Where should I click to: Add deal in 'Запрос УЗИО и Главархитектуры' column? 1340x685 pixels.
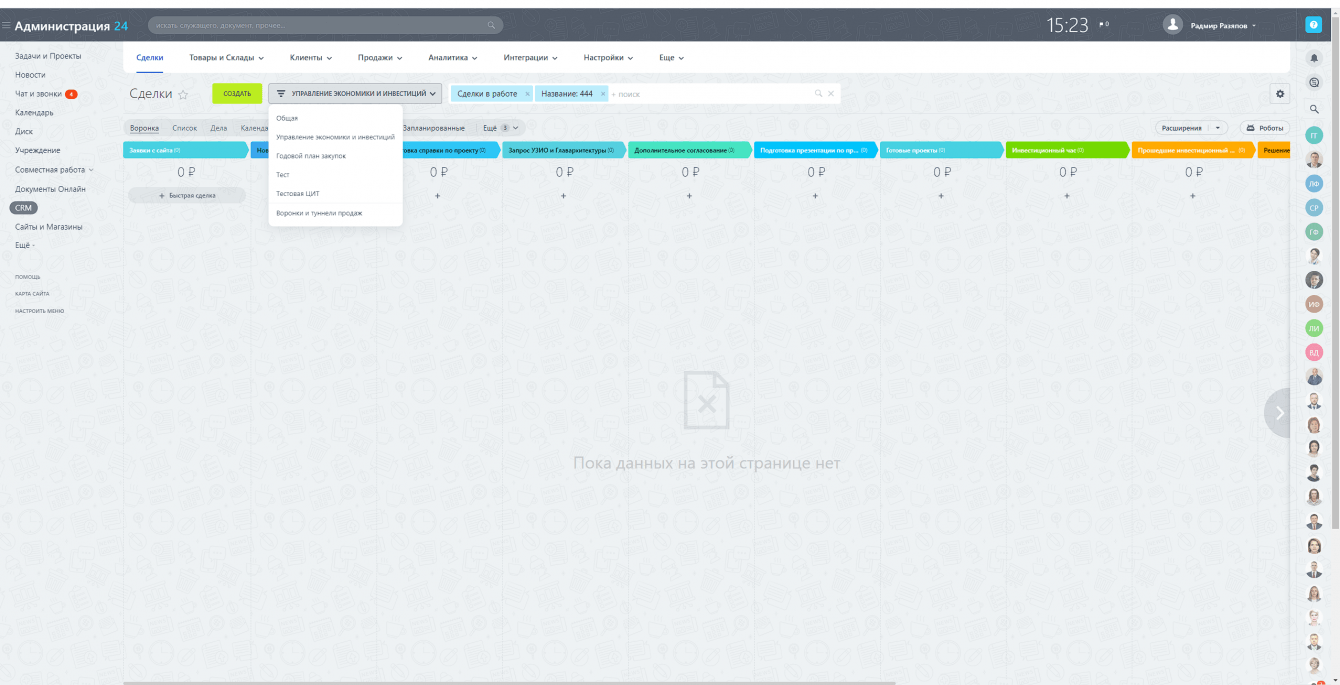click(563, 196)
